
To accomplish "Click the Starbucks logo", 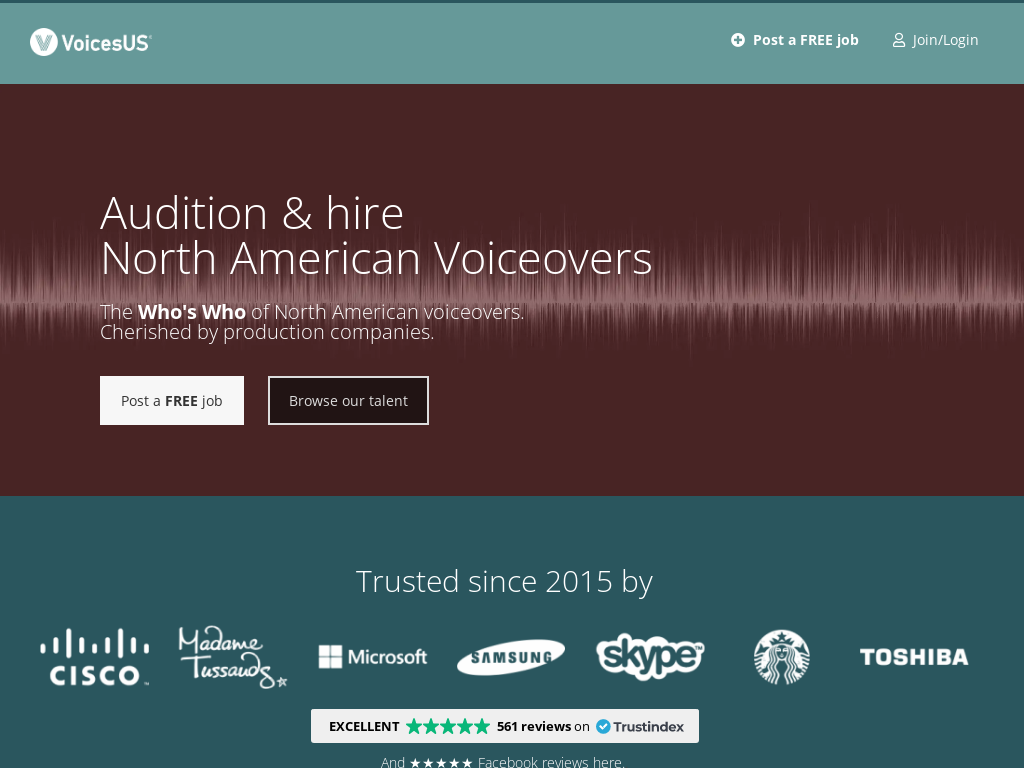I will (782, 657).
